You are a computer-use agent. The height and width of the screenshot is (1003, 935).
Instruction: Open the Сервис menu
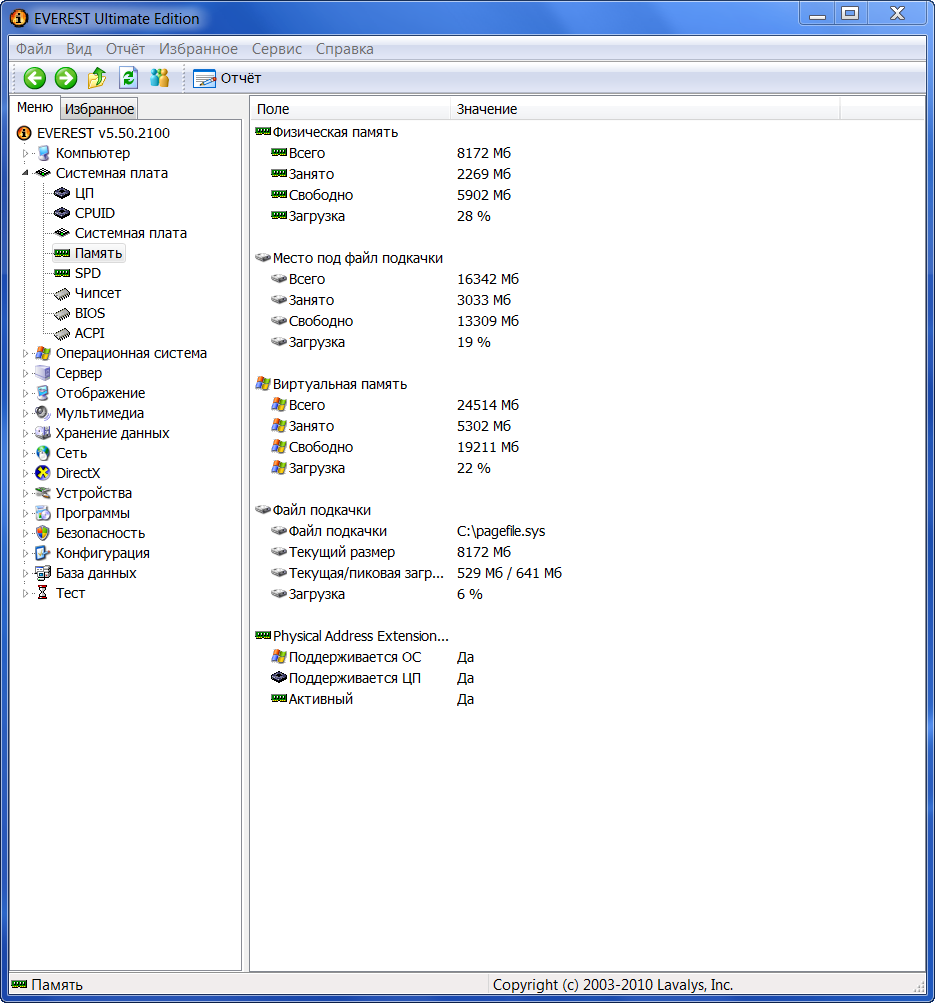(276, 49)
